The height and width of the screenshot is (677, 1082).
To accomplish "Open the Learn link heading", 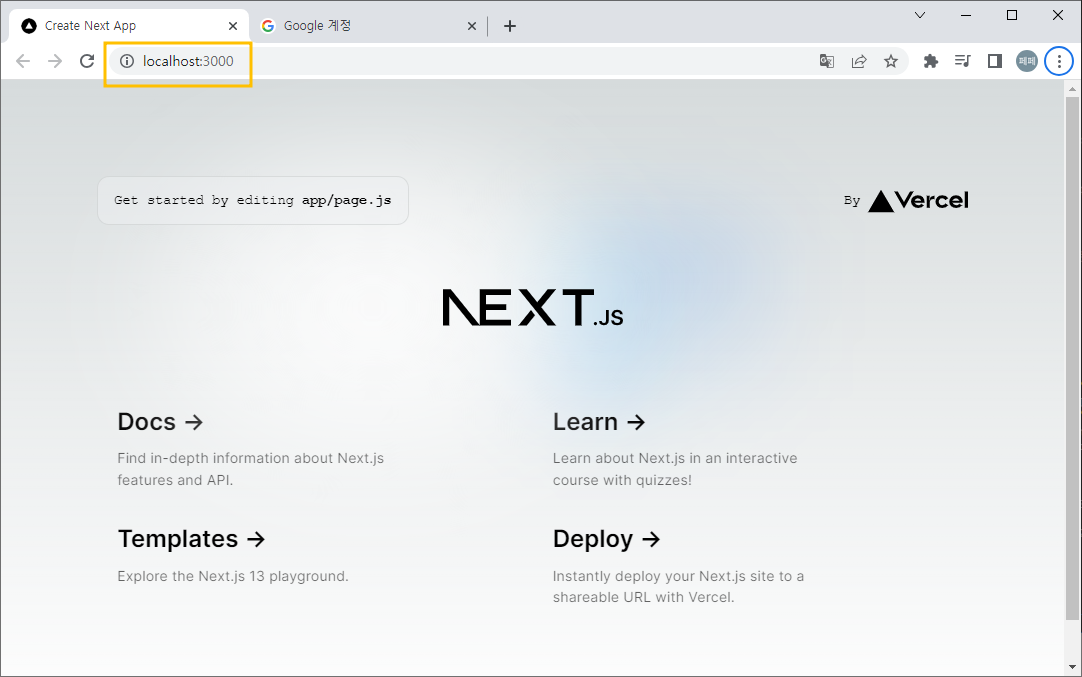I will 599,422.
